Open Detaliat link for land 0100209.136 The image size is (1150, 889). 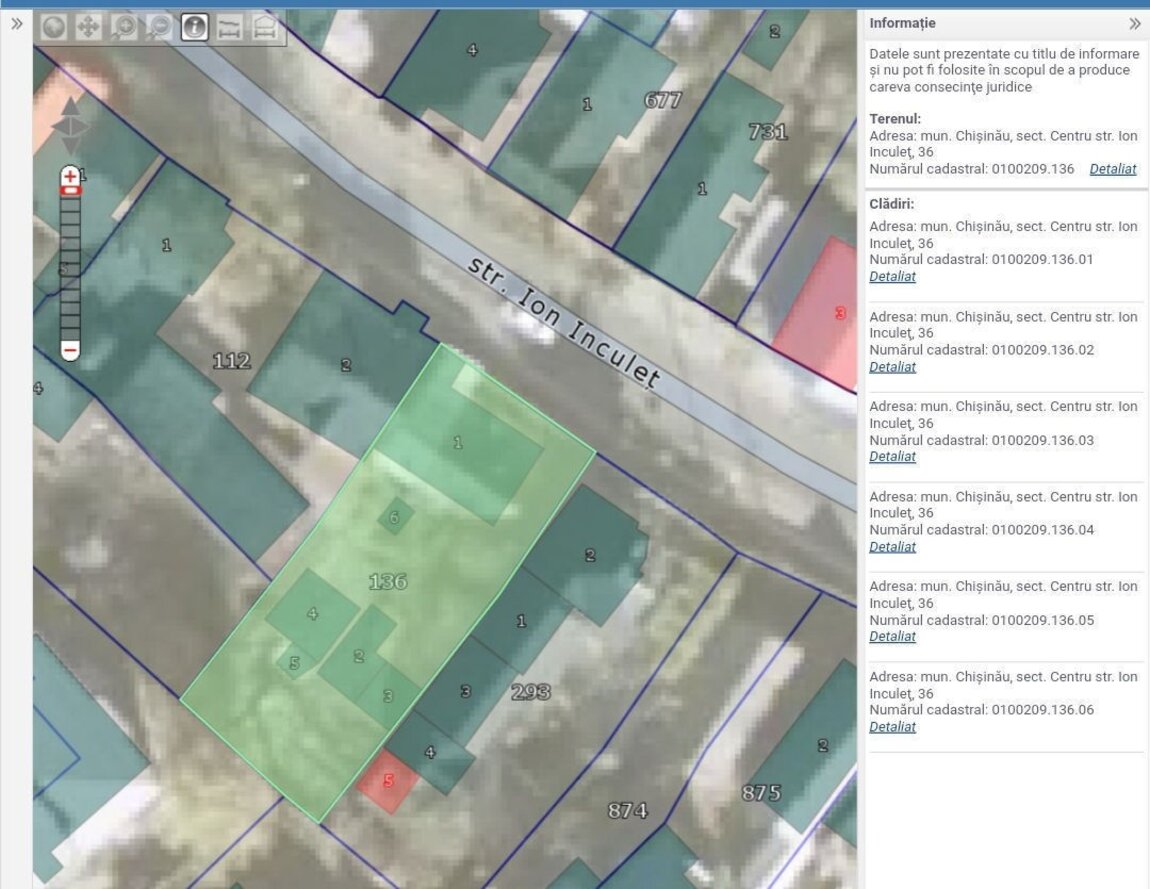pyautogui.click(x=1112, y=170)
